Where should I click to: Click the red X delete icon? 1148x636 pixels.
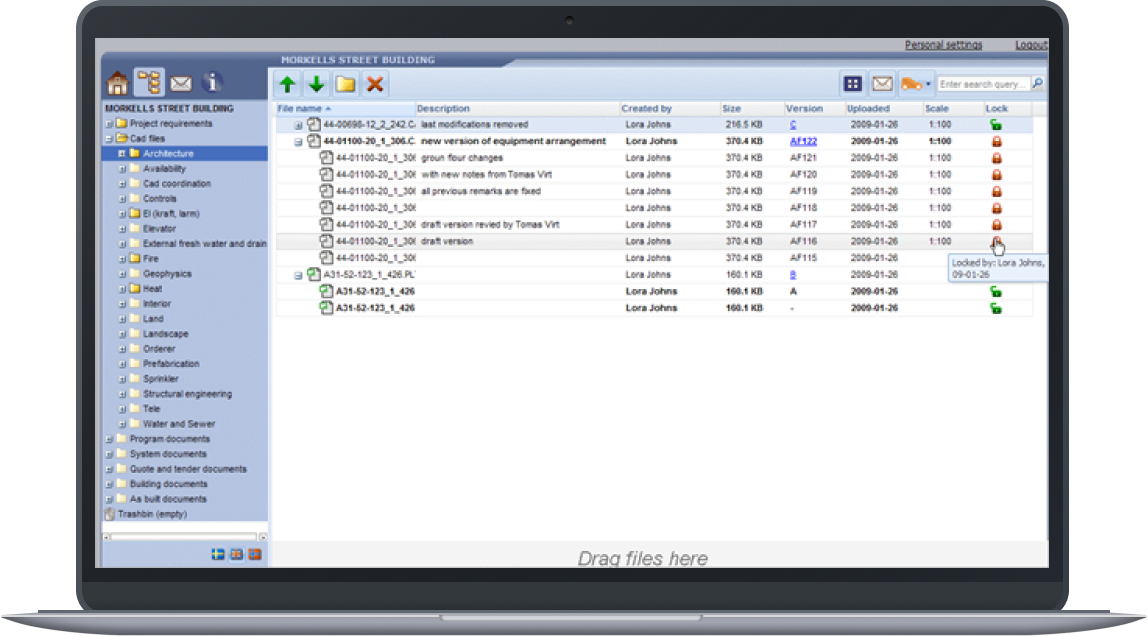click(x=375, y=84)
